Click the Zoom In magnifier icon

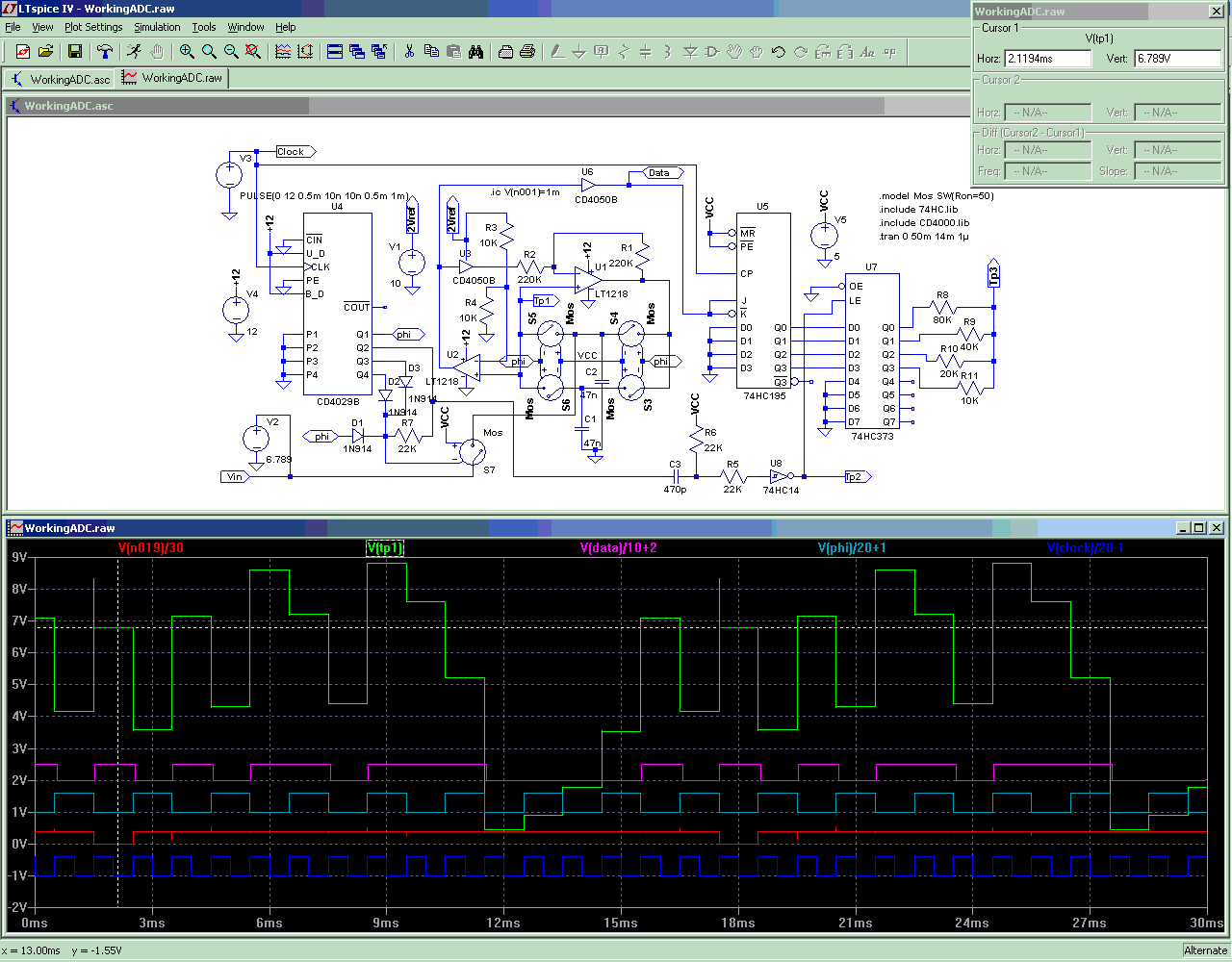(187, 52)
